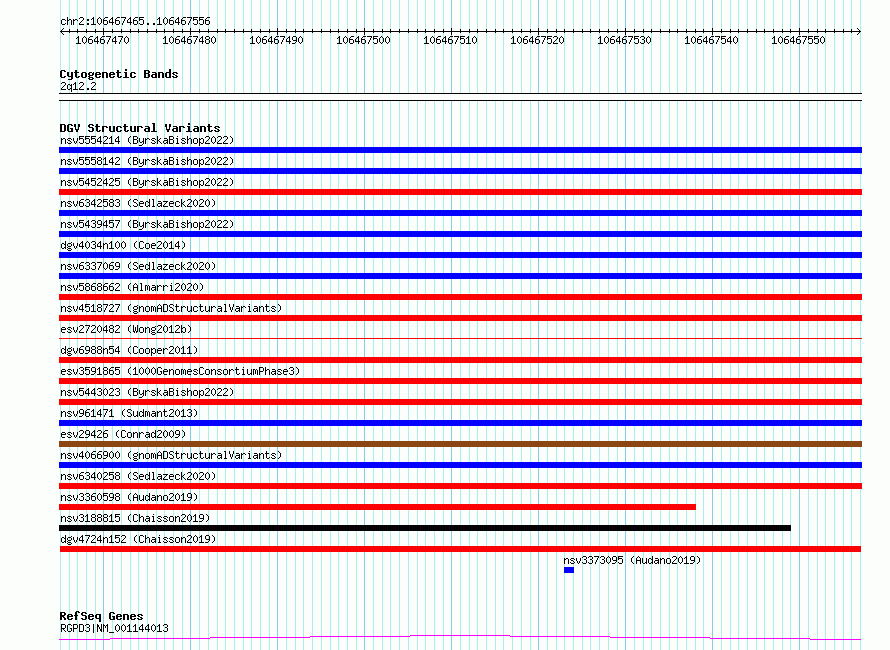Click ruler position 106467520
The image size is (890, 650).
(x=537, y=40)
